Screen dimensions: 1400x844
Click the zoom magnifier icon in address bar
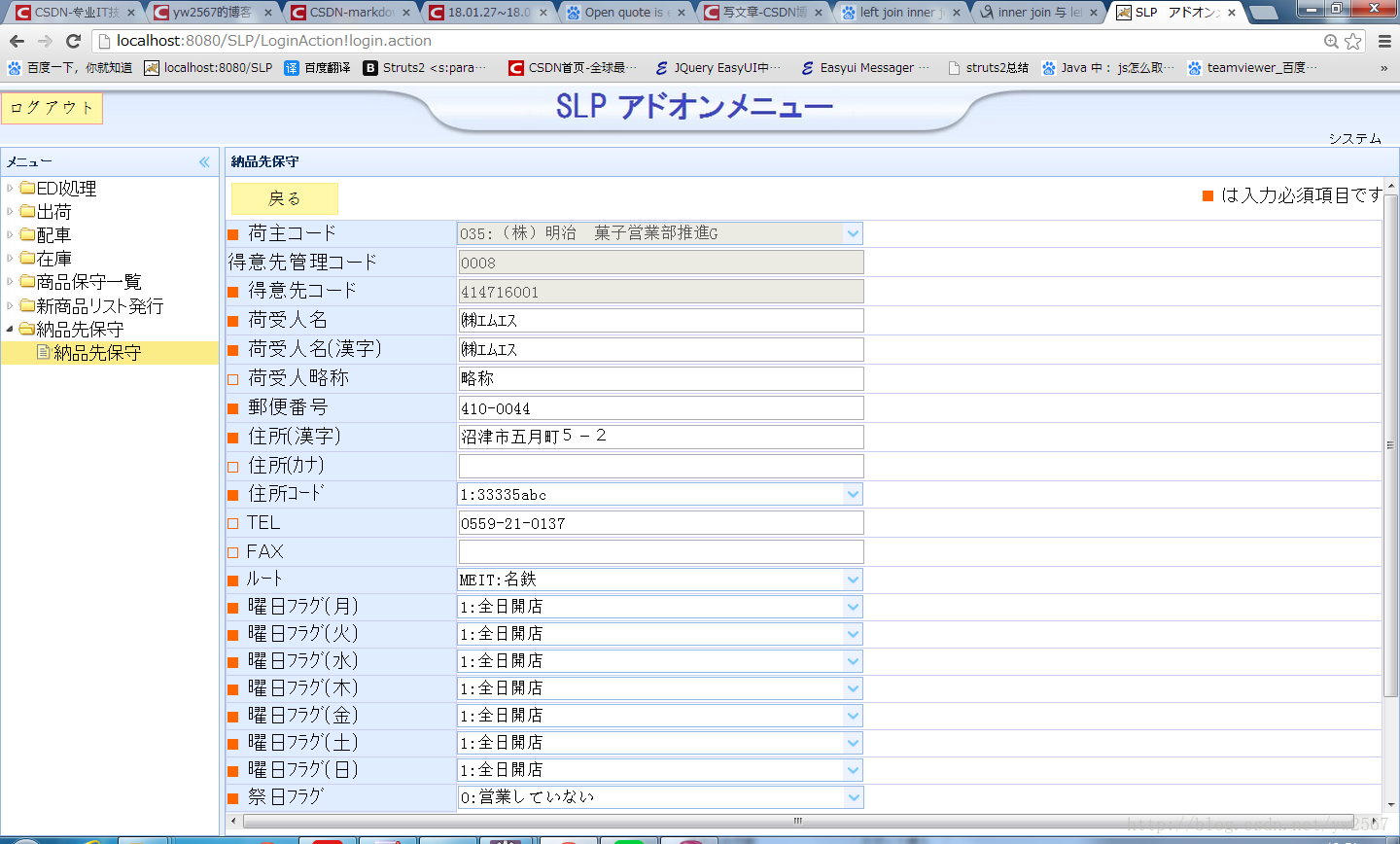(x=1331, y=41)
